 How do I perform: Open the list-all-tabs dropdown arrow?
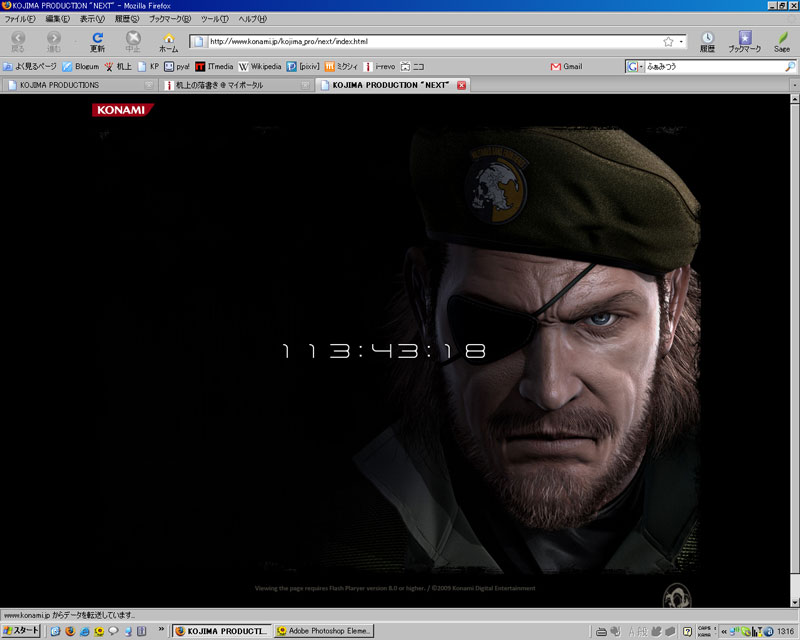(794, 85)
